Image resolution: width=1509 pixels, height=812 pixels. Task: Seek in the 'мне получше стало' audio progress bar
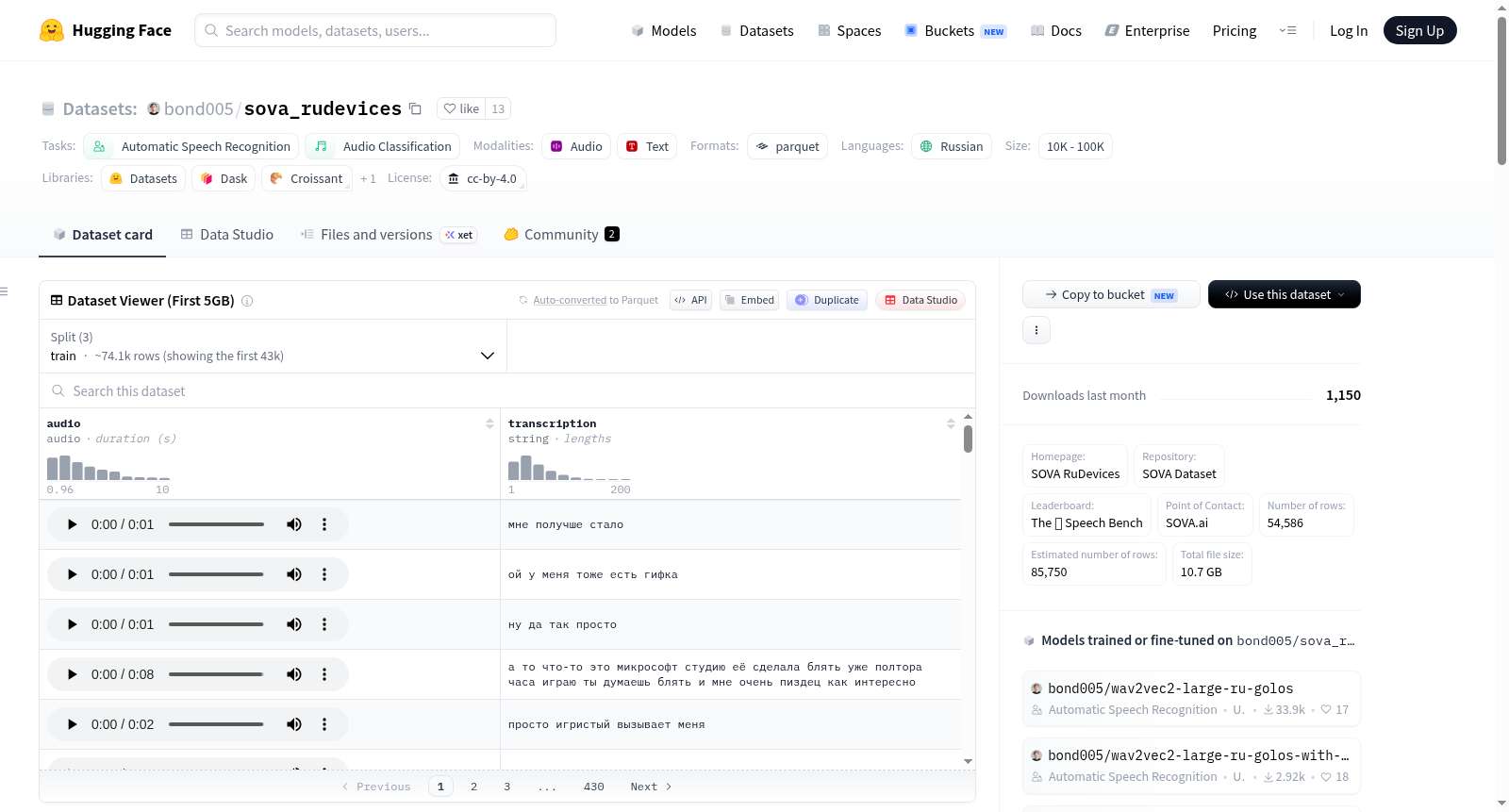tap(216, 524)
